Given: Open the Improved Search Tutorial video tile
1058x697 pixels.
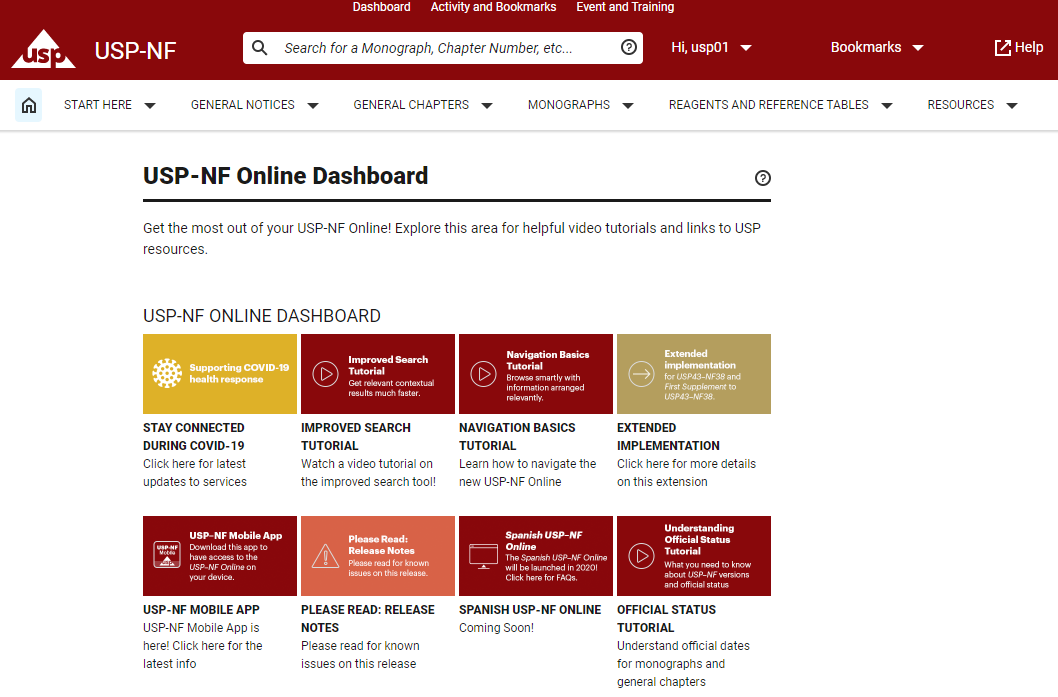Looking at the screenshot, I should click(x=378, y=374).
